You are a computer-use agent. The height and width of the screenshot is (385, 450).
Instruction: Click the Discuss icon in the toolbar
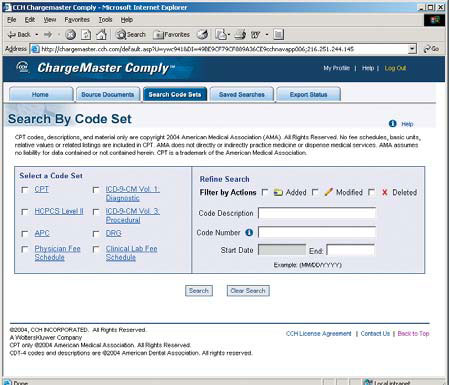(x=278, y=34)
